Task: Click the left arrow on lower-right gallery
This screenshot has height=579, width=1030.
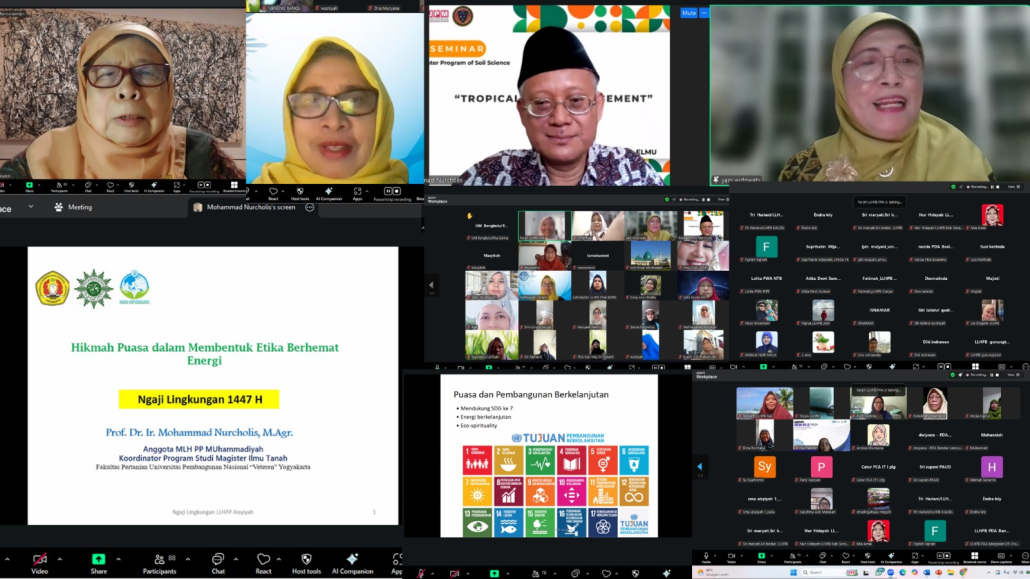Action: click(x=699, y=466)
